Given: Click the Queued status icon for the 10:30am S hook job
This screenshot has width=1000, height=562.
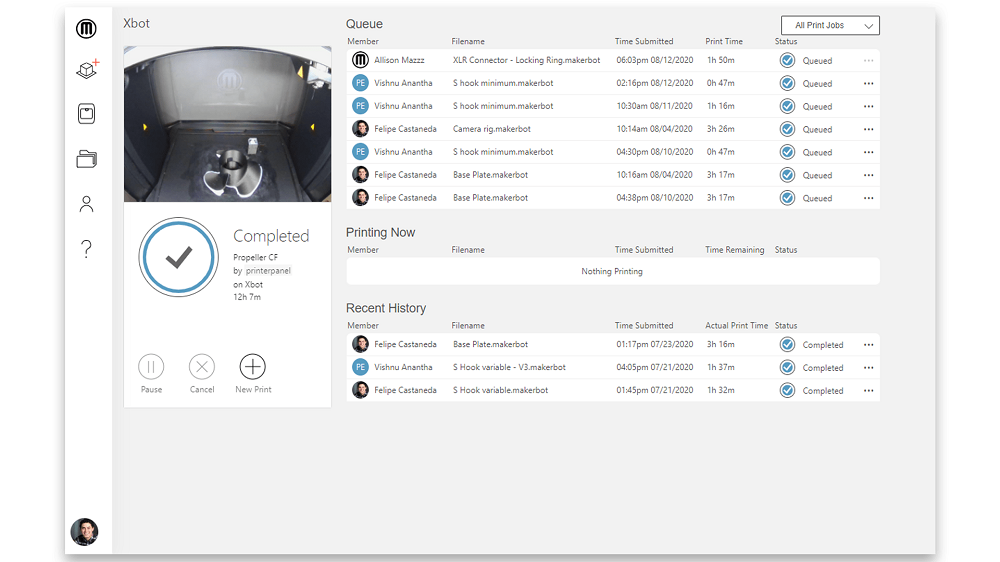Looking at the screenshot, I should [788, 107].
